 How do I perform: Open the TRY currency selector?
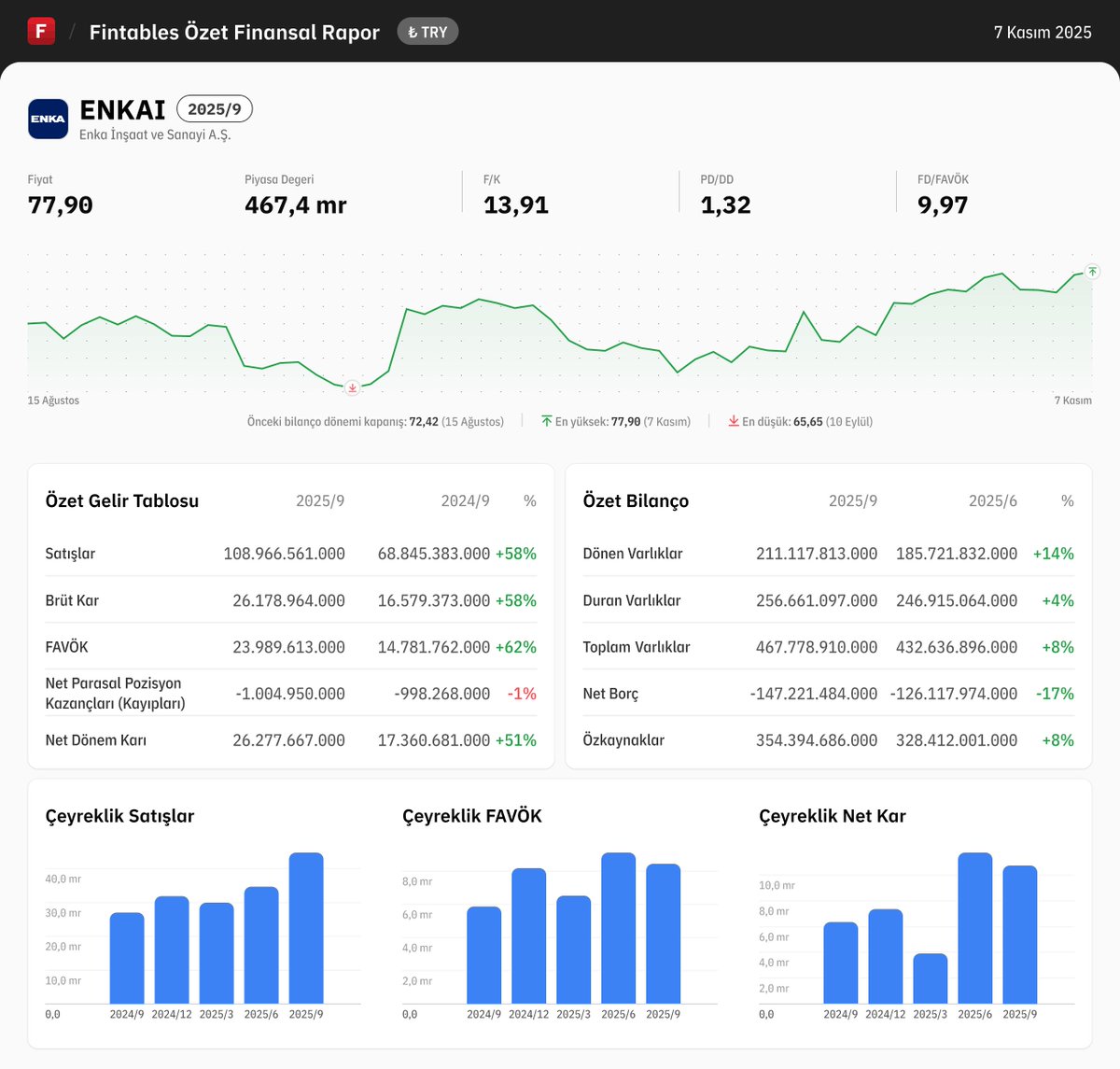pos(427,31)
